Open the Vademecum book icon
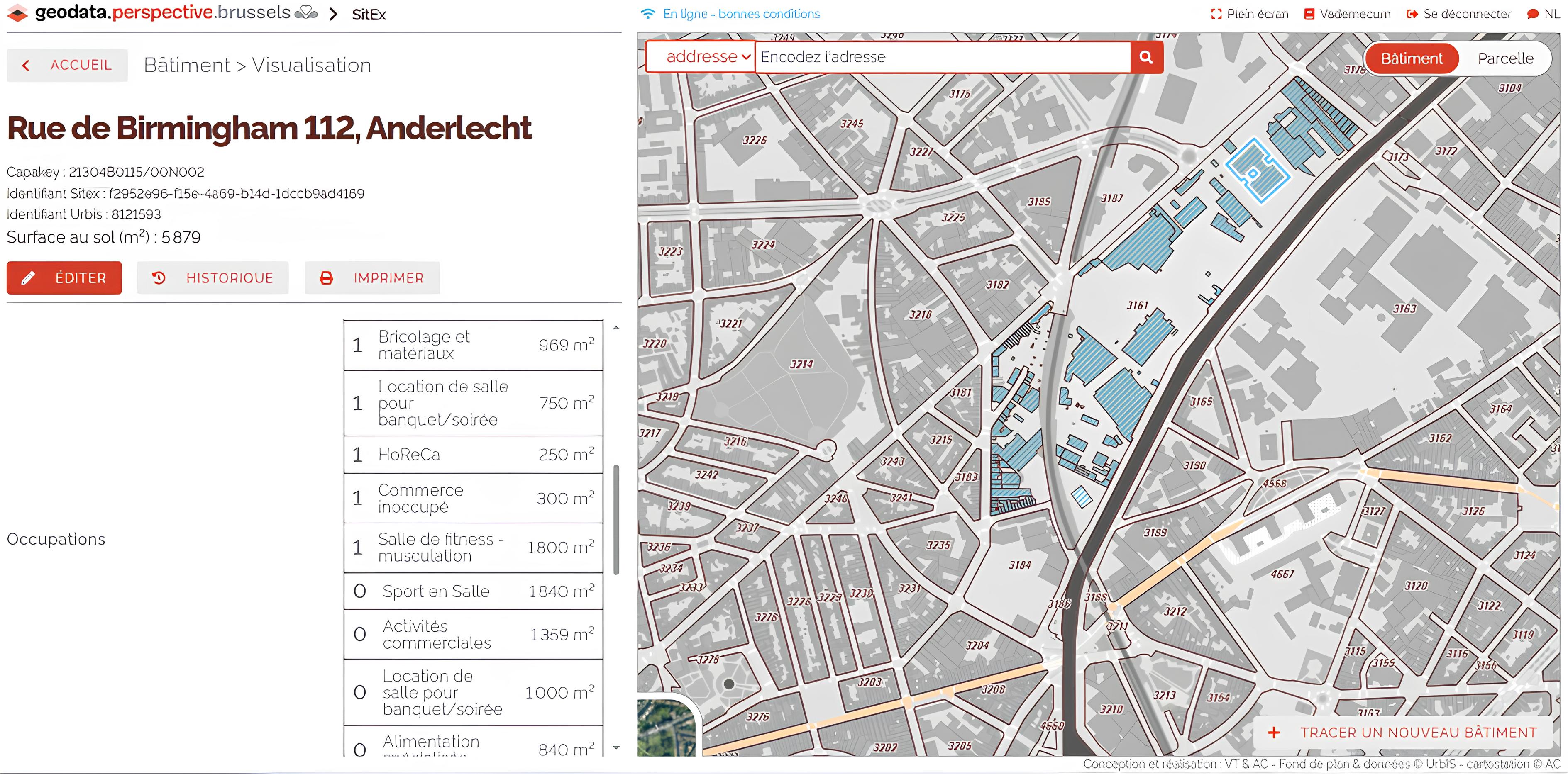The height and width of the screenshot is (774, 1568). [1309, 14]
